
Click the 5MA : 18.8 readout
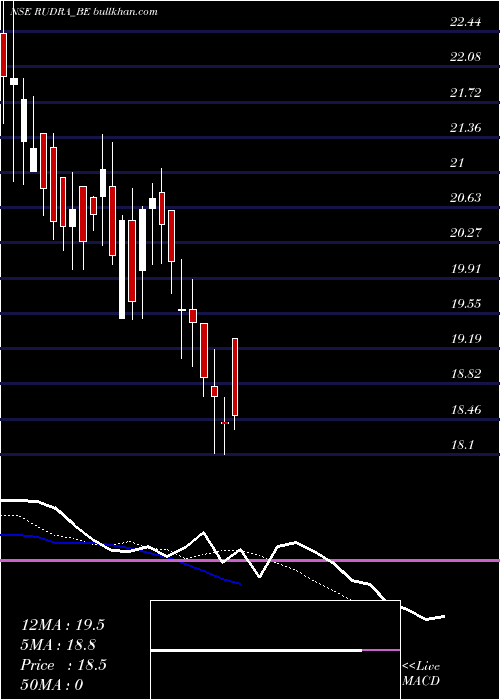pos(58,645)
